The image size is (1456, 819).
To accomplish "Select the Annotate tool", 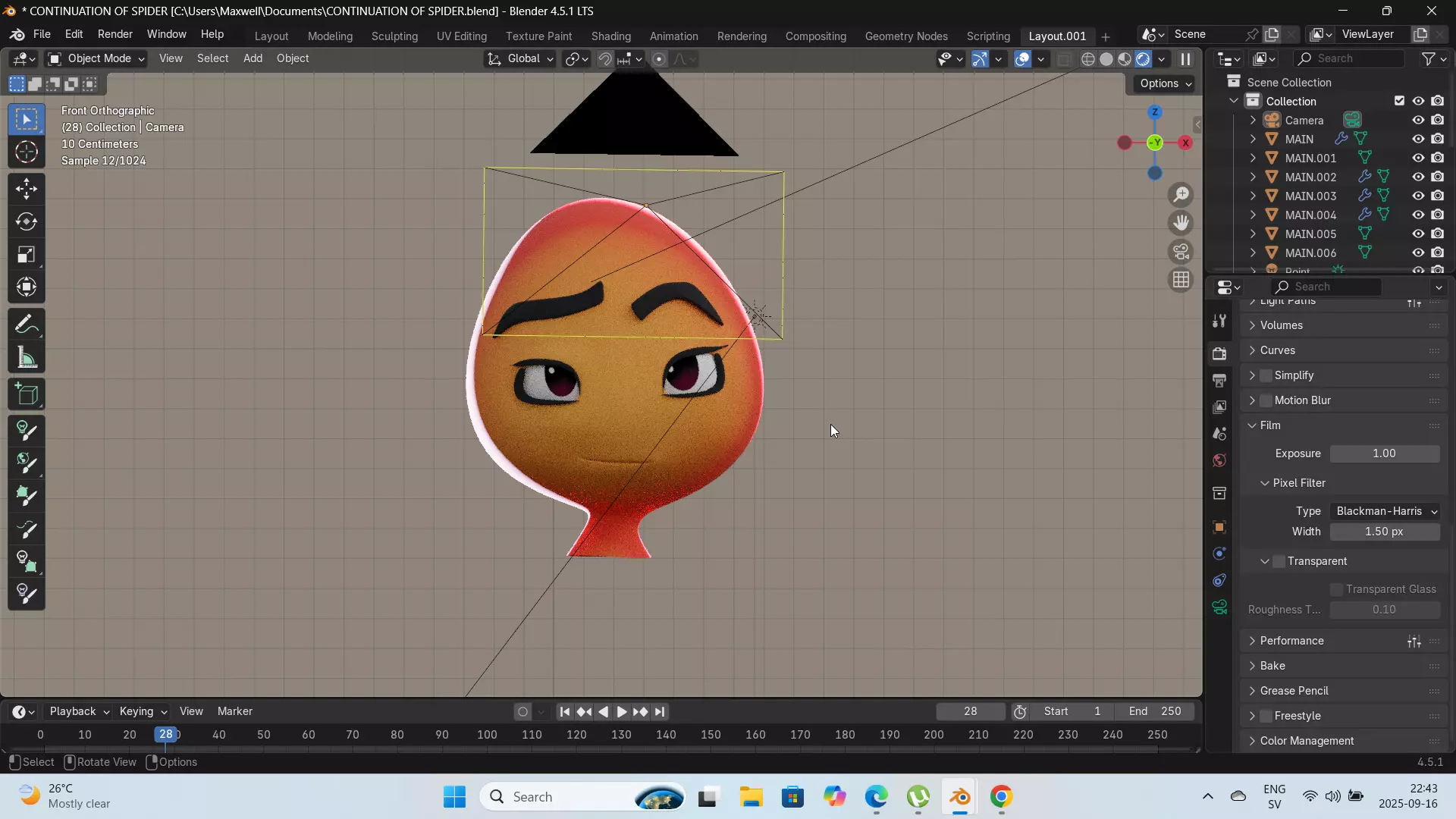I will [27, 325].
